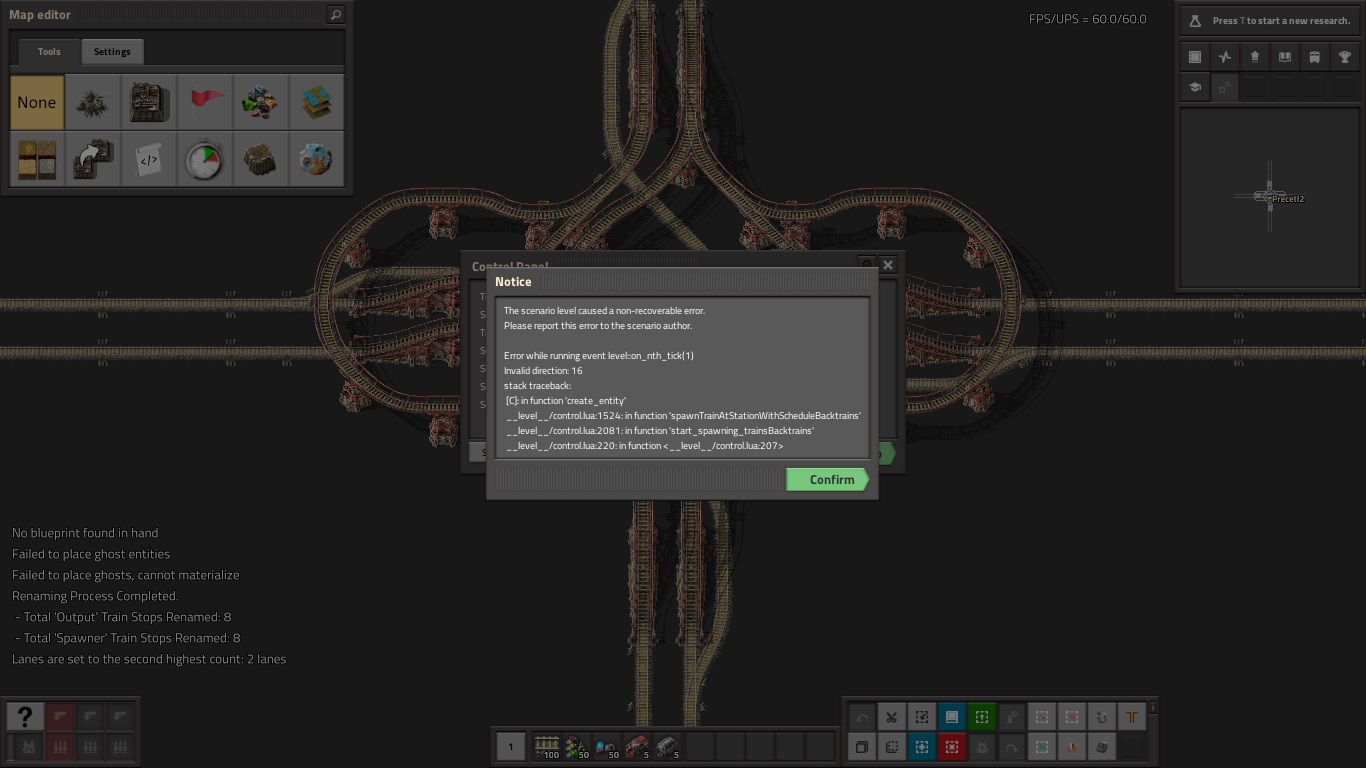
Task: Open the dashed-square icon in top-right panel
Action: click(1194, 57)
